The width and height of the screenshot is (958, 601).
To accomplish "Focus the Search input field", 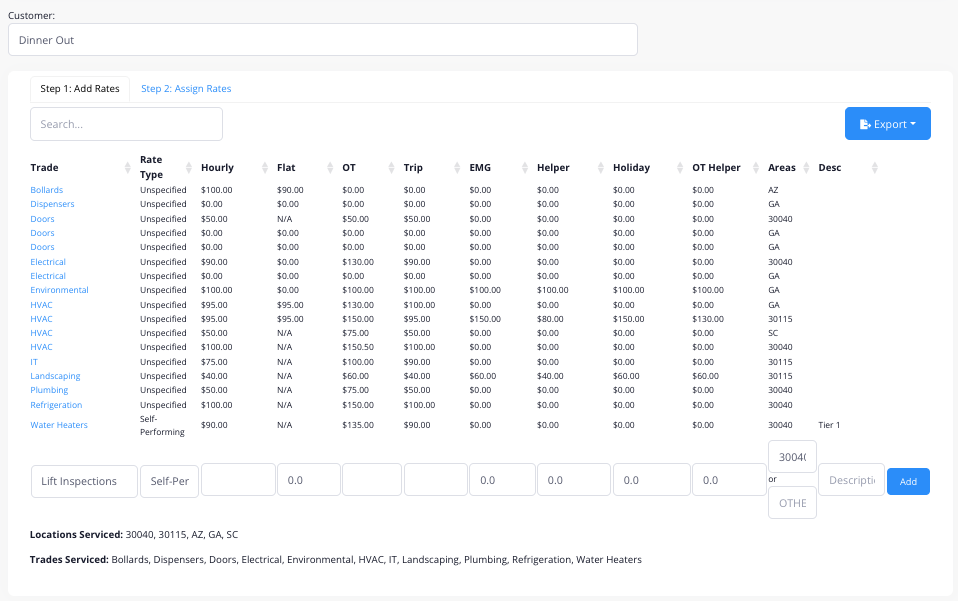I will (126, 124).
